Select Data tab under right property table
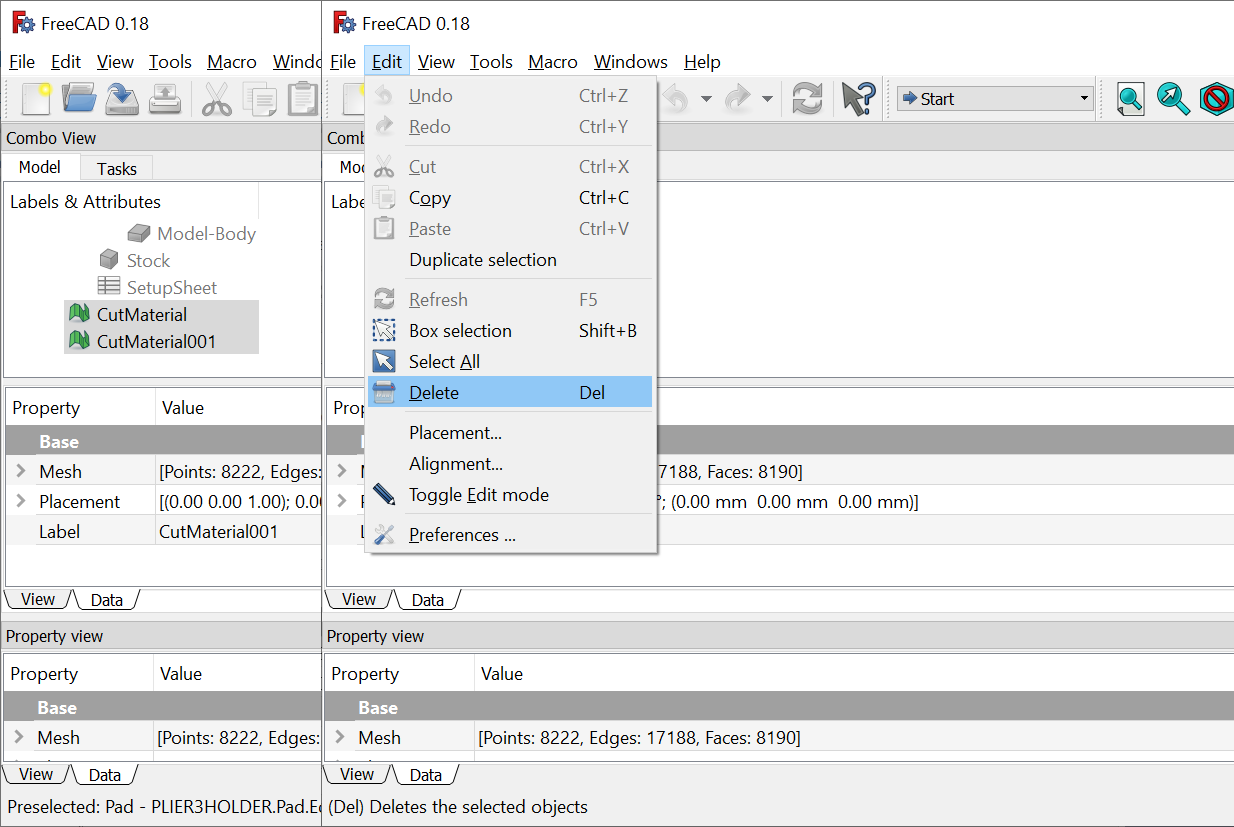Image resolution: width=1234 pixels, height=827 pixels. pos(427,599)
